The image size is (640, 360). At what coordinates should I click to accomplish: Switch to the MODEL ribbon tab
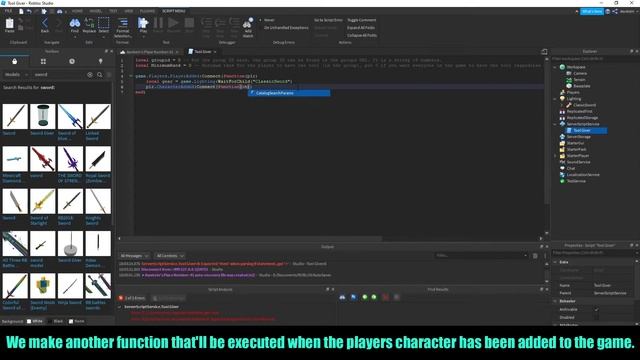tap(96, 11)
